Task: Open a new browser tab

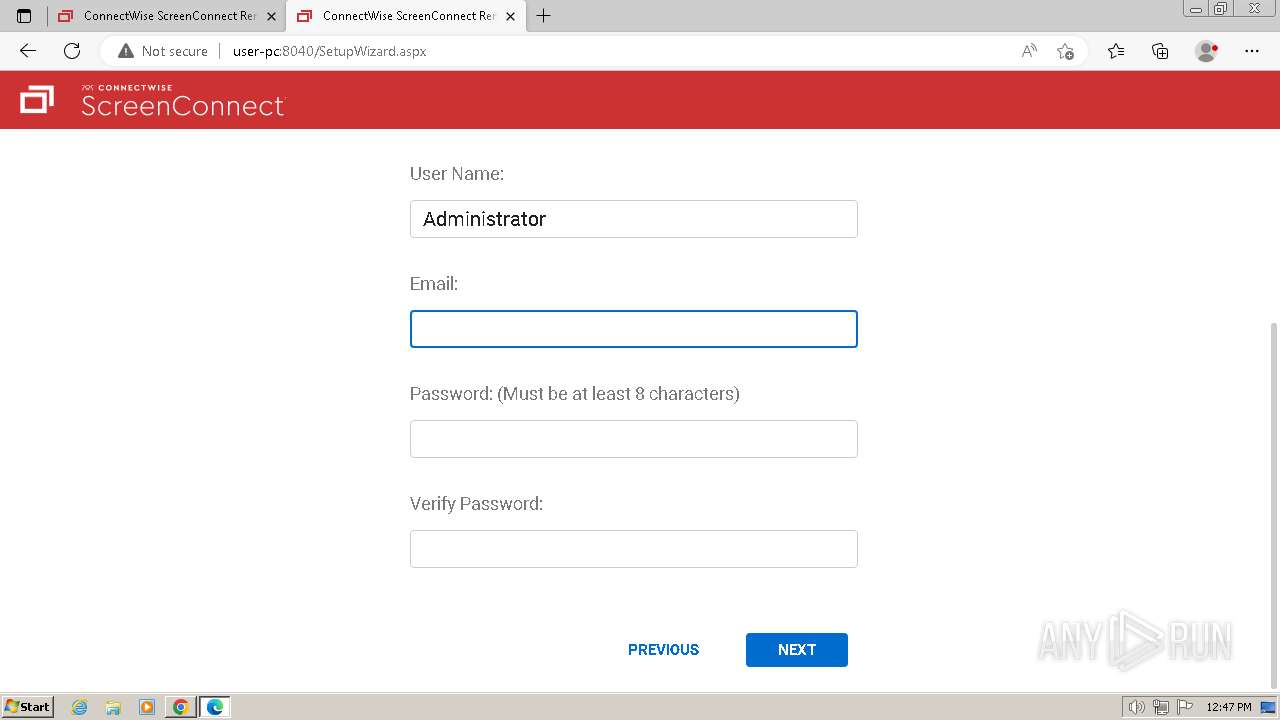Action: (x=544, y=16)
